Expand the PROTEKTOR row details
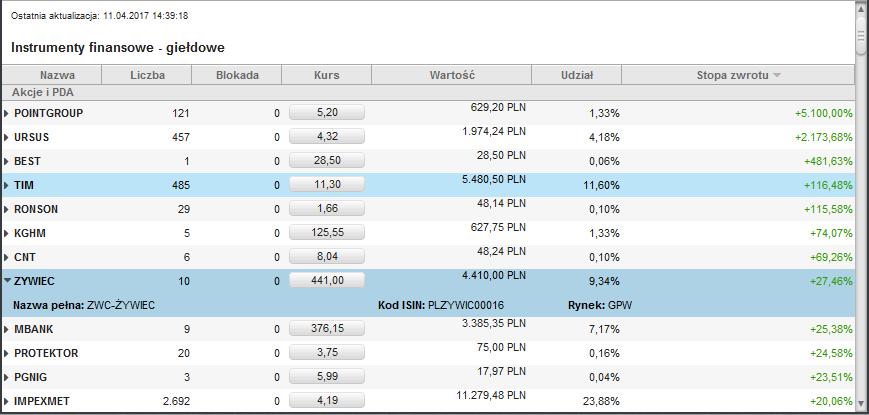The image size is (869, 415). [x=7, y=353]
